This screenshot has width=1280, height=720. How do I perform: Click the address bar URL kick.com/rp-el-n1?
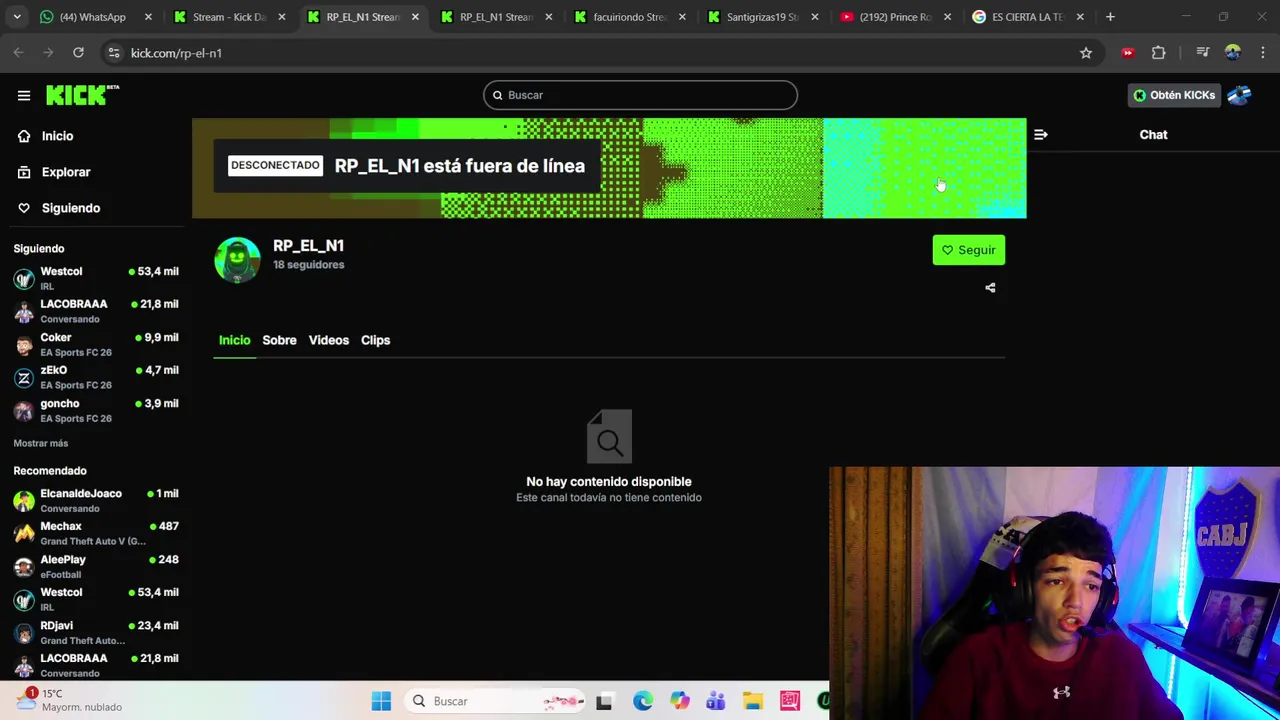tap(176, 53)
